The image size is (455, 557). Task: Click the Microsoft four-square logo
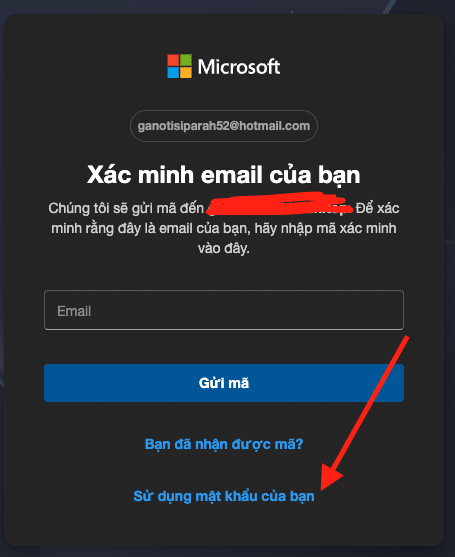(x=179, y=66)
